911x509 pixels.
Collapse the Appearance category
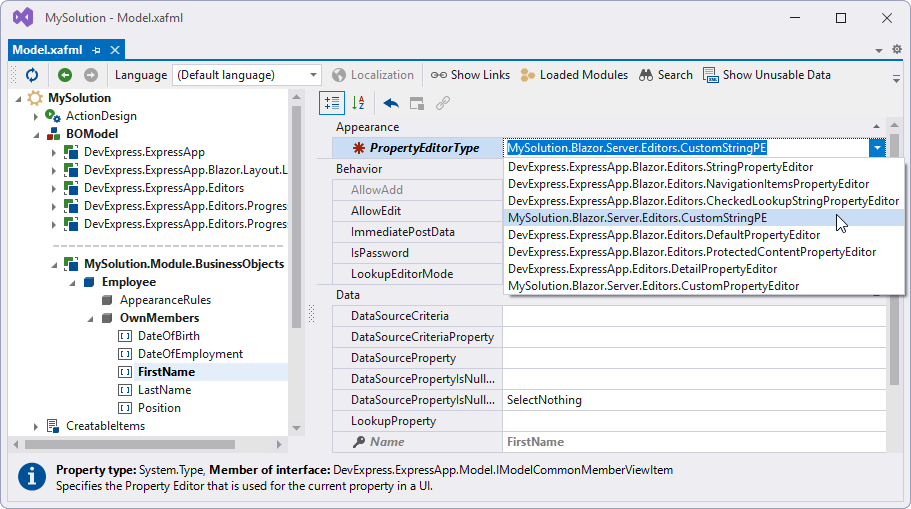876,127
